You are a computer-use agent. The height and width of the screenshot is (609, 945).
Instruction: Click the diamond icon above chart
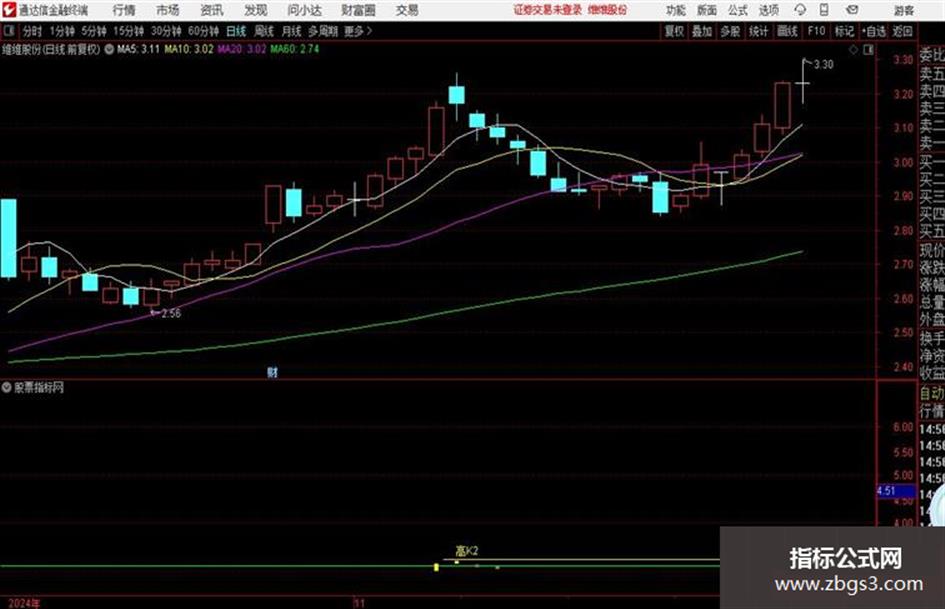pos(853,50)
